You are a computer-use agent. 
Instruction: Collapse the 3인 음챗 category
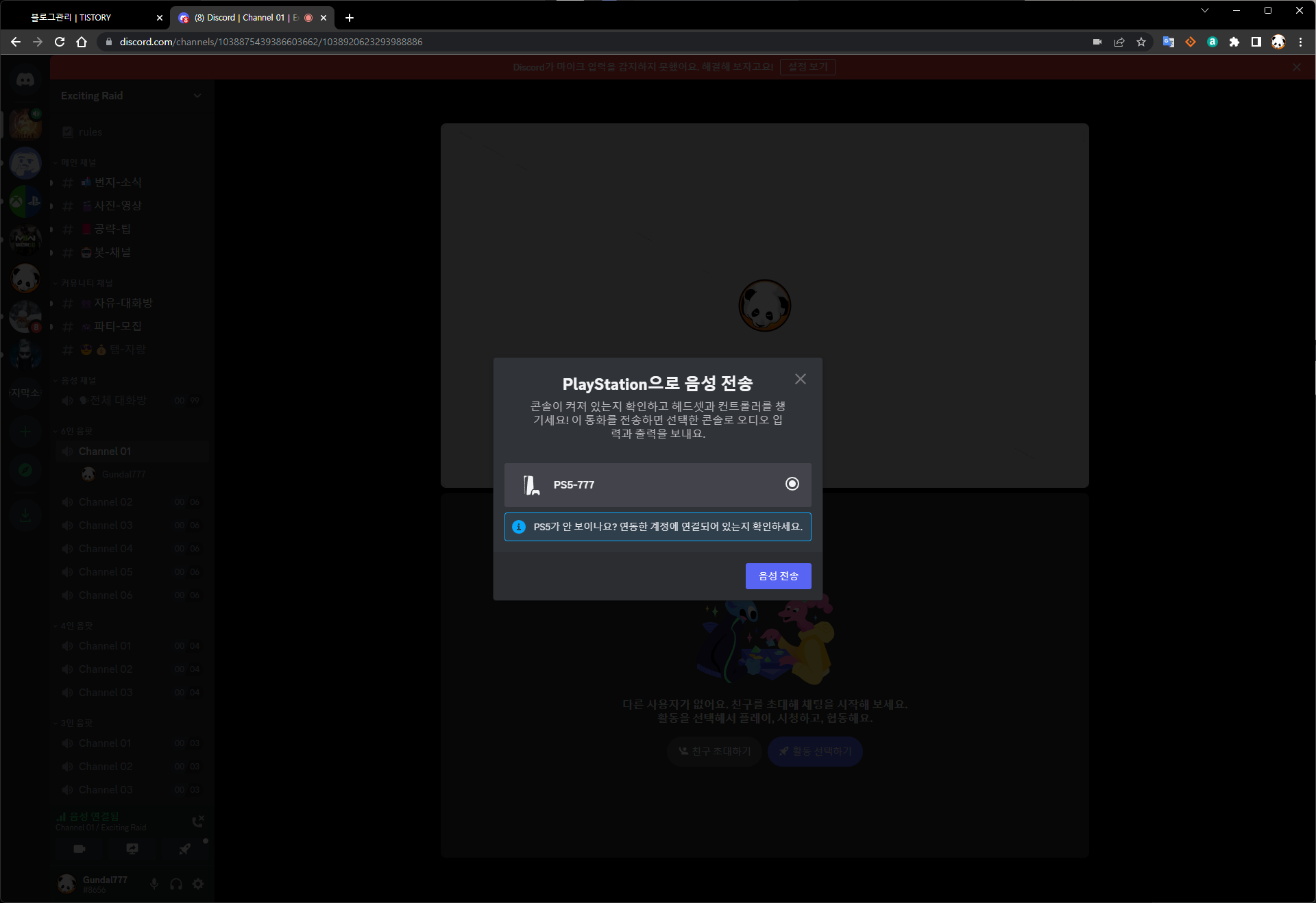click(x=75, y=723)
